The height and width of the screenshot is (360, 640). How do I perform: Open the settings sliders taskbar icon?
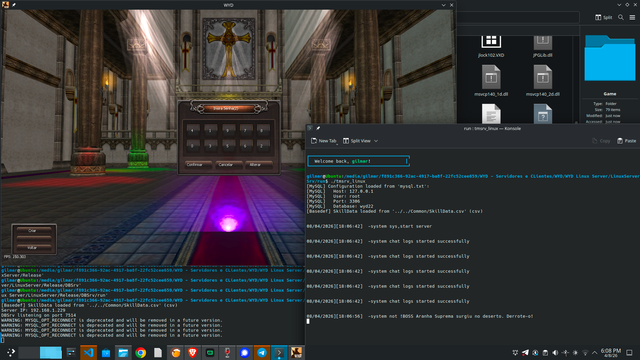(x=71, y=353)
